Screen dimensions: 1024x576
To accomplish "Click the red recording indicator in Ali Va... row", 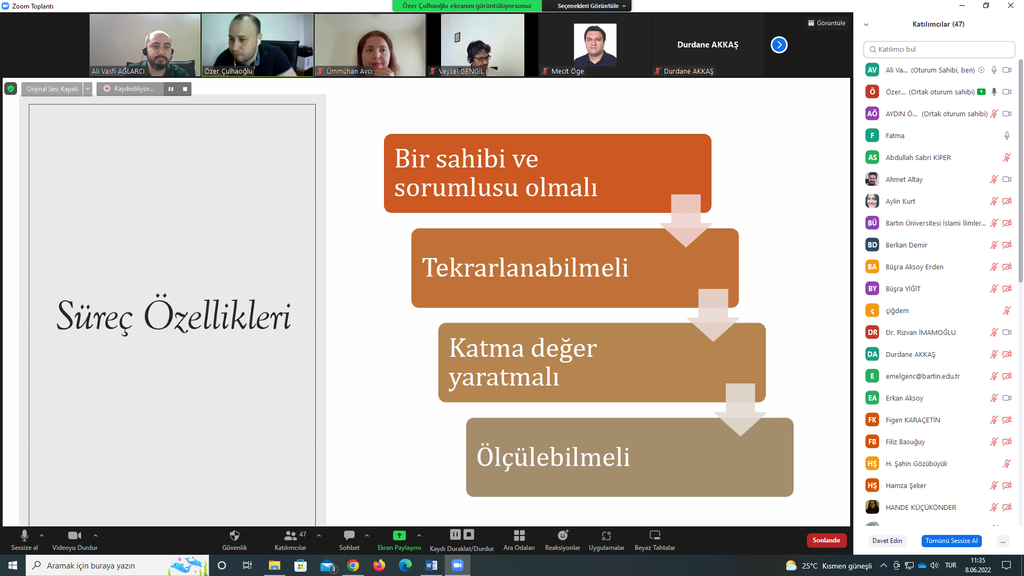I will click(982, 70).
